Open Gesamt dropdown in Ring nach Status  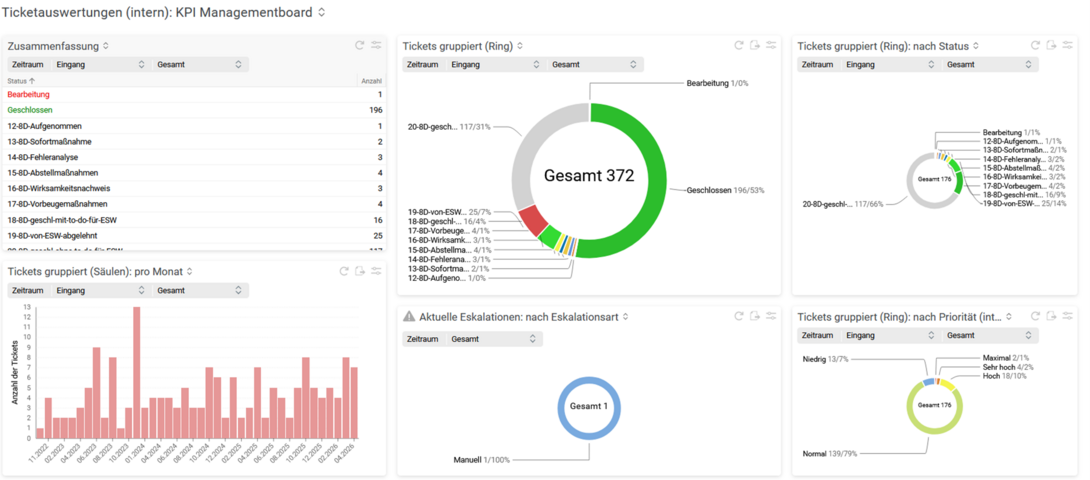coord(990,64)
